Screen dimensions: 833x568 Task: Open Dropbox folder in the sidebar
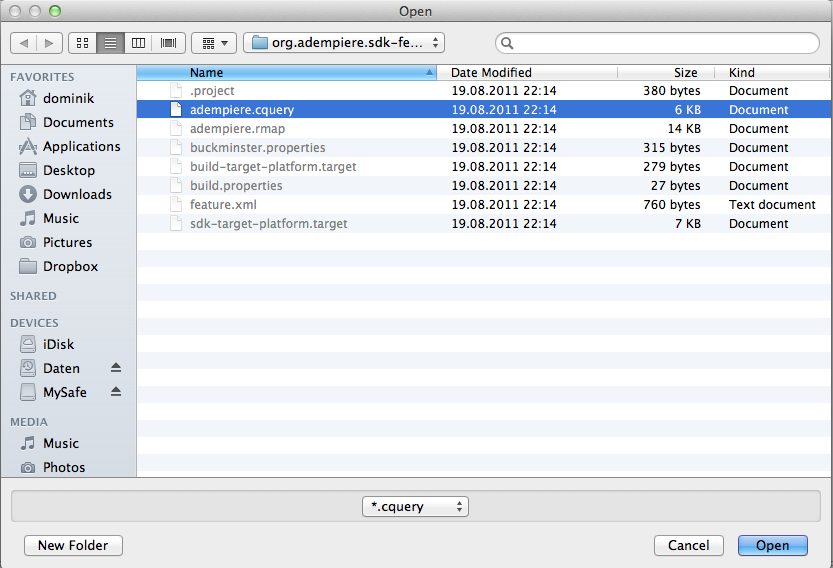(58, 266)
